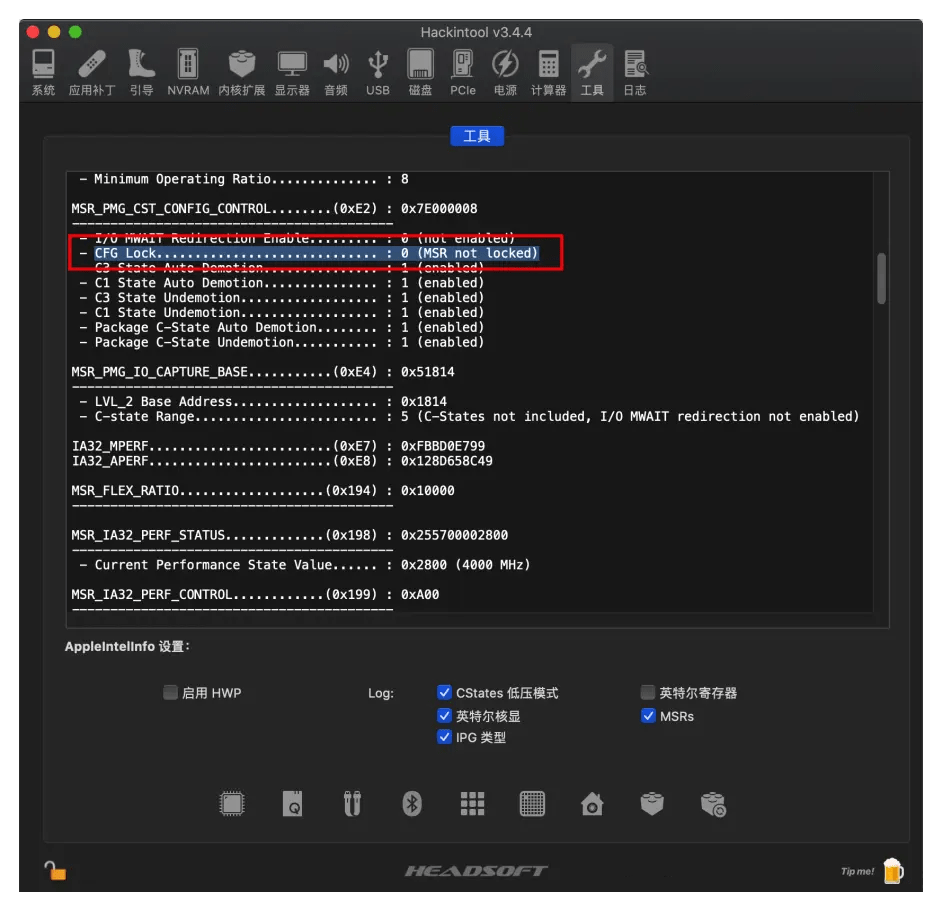Click the CPU chip AppleIntelInfo icon
Viewport: 942px width, 916px height.
tap(232, 804)
